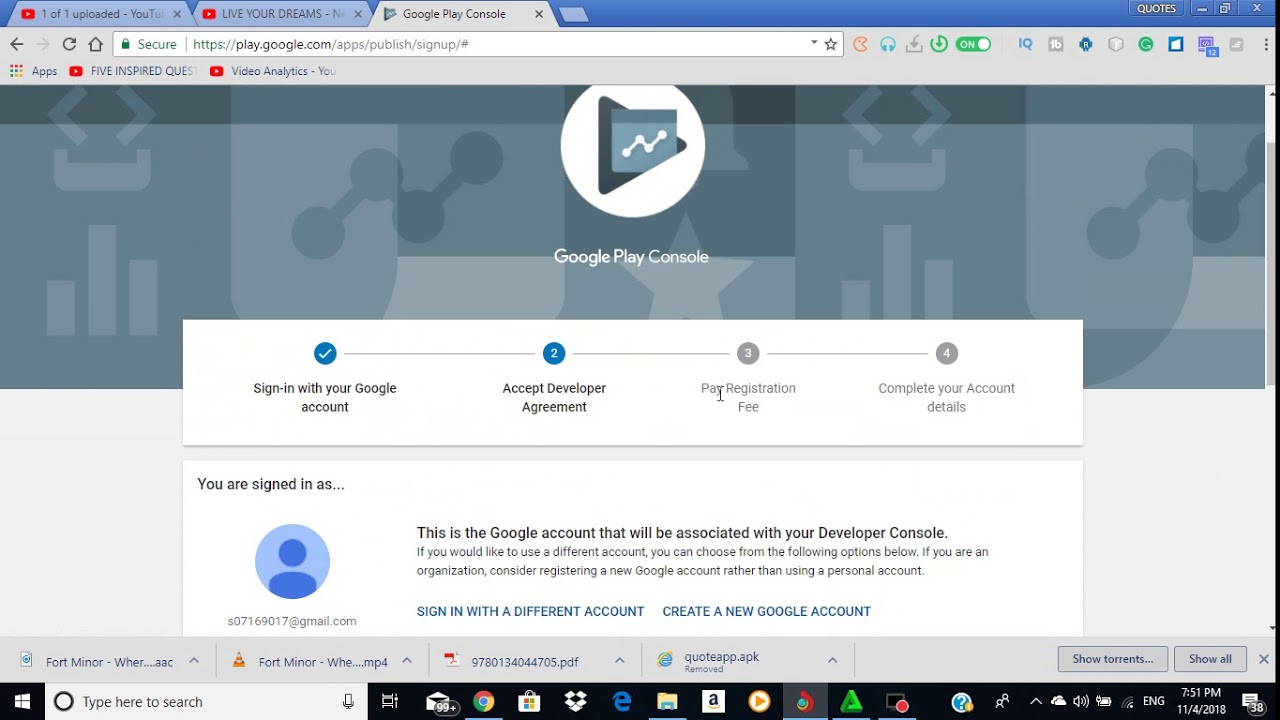Open the green circular download extension
The image size is (1280, 720).
click(939, 44)
